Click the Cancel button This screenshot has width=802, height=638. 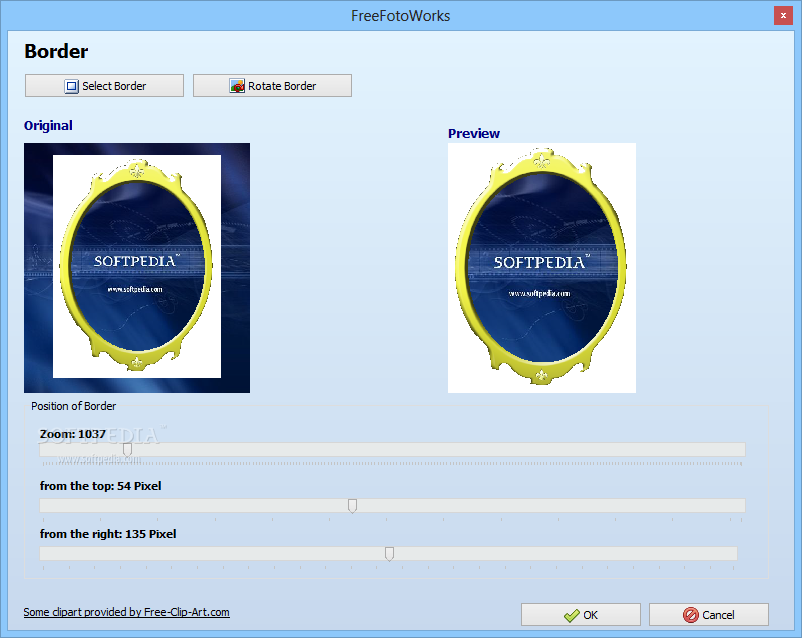click(x=708, y=614)
